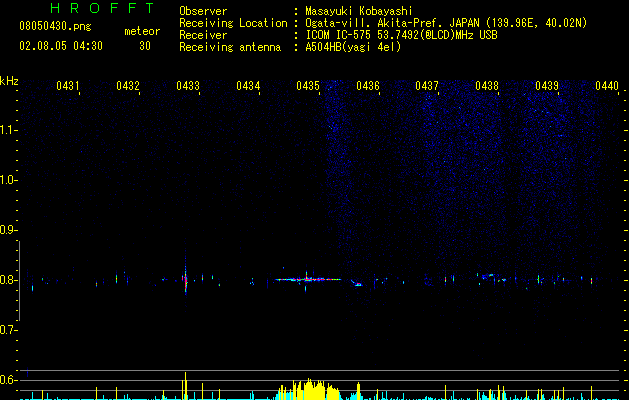629x400 pixels.
Task: Click the 0433 time marker
Action: coord(188,85)
